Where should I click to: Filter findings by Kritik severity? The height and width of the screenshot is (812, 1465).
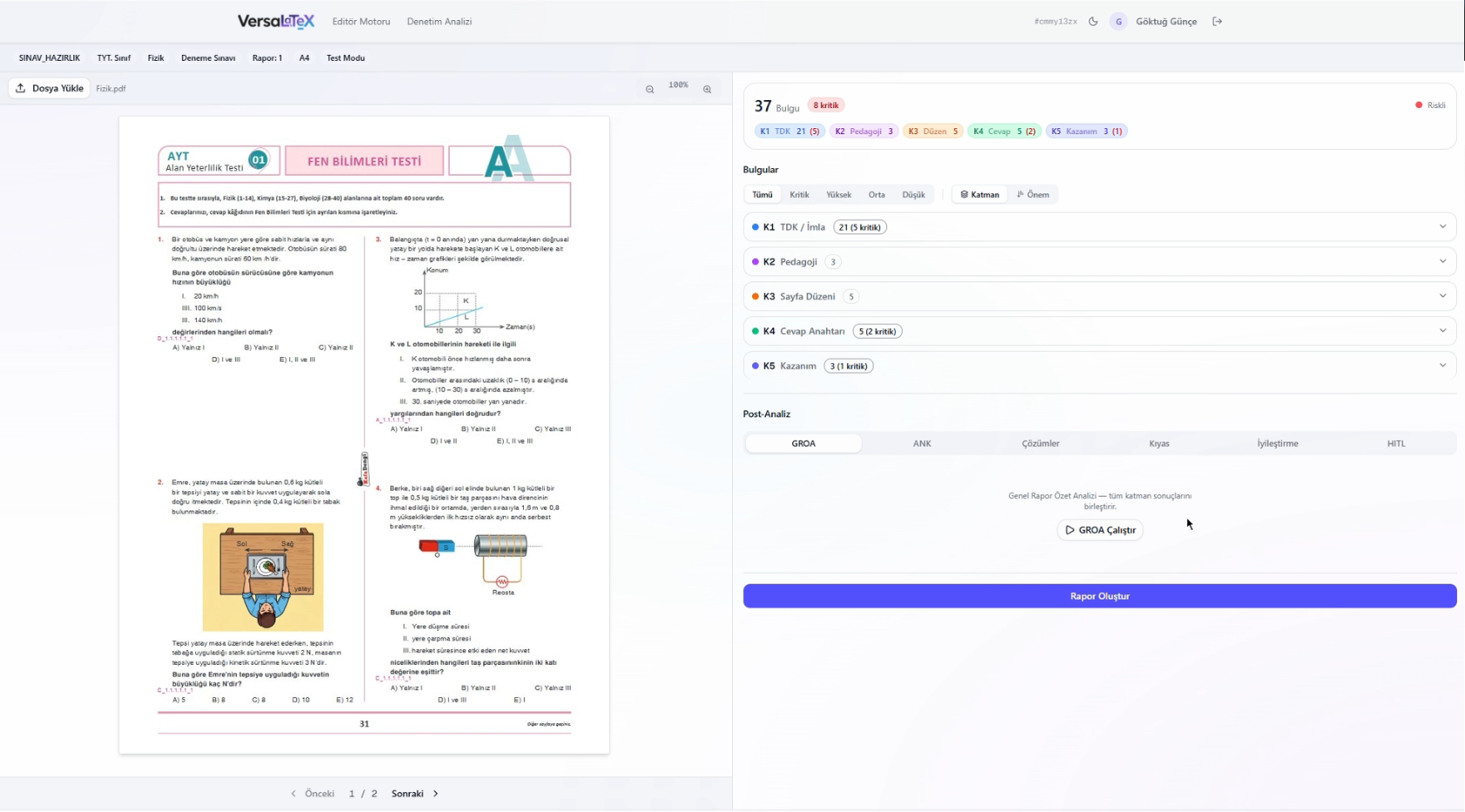pyautogui.click(x=798, y=195)
